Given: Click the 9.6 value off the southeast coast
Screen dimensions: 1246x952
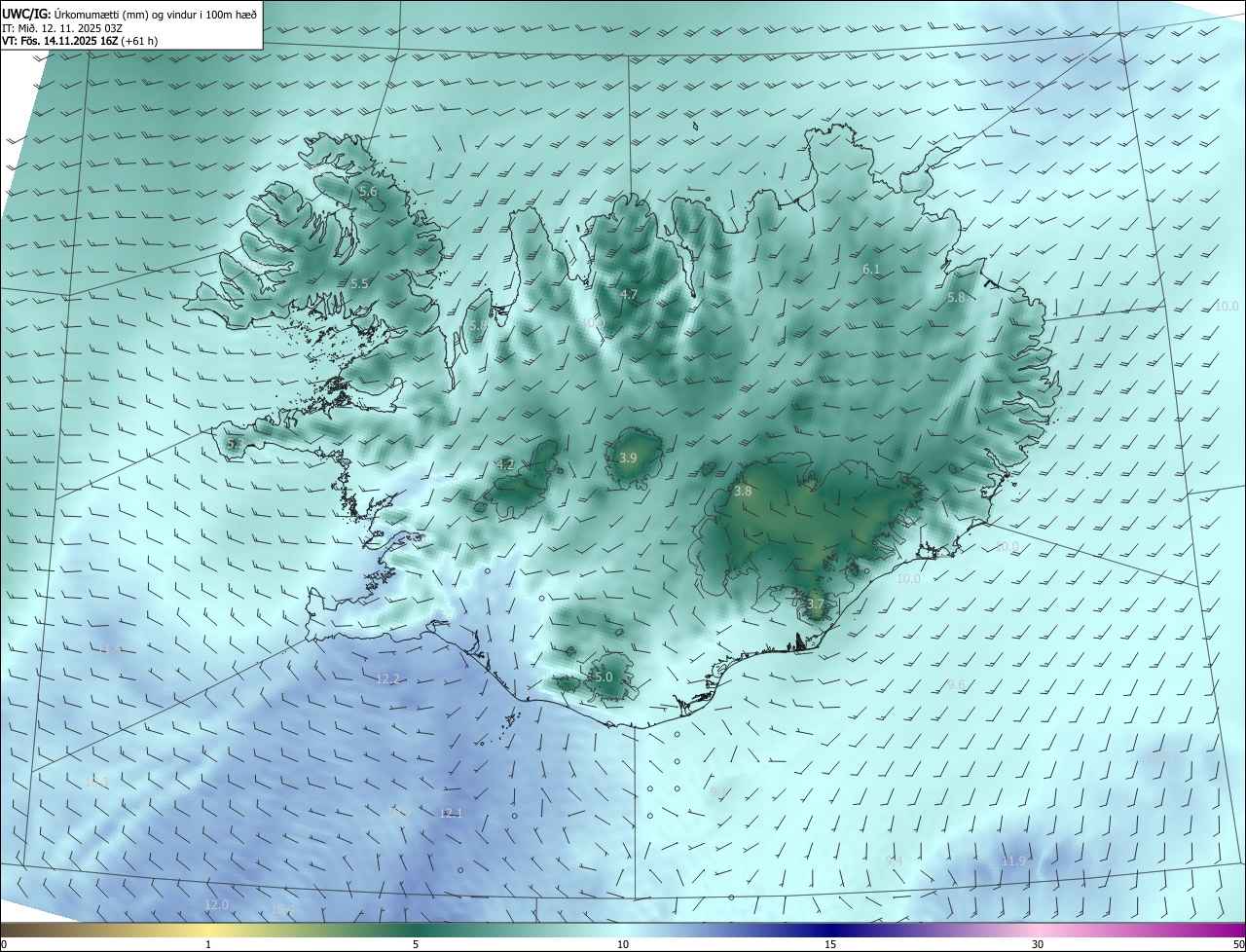Looking at the screenshot, I should (x=956, y=685).
